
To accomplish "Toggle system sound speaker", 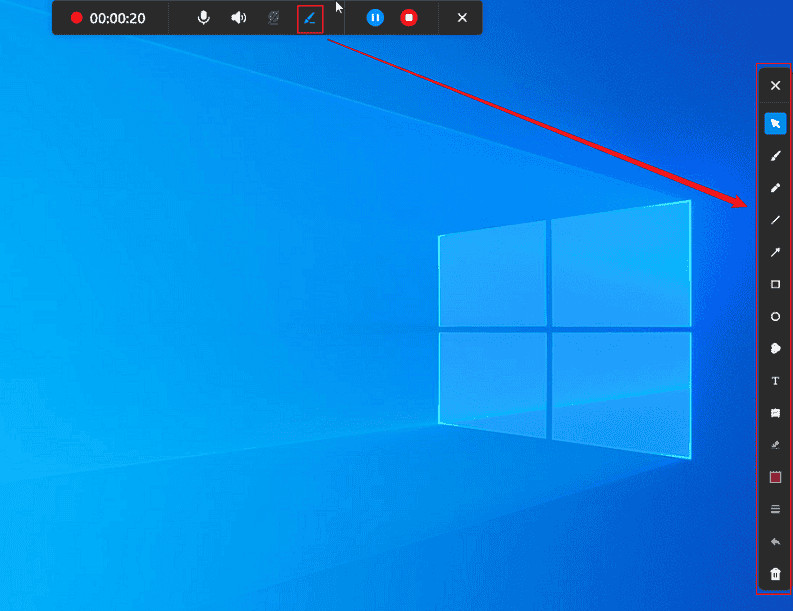I will (x=238, y=18).
